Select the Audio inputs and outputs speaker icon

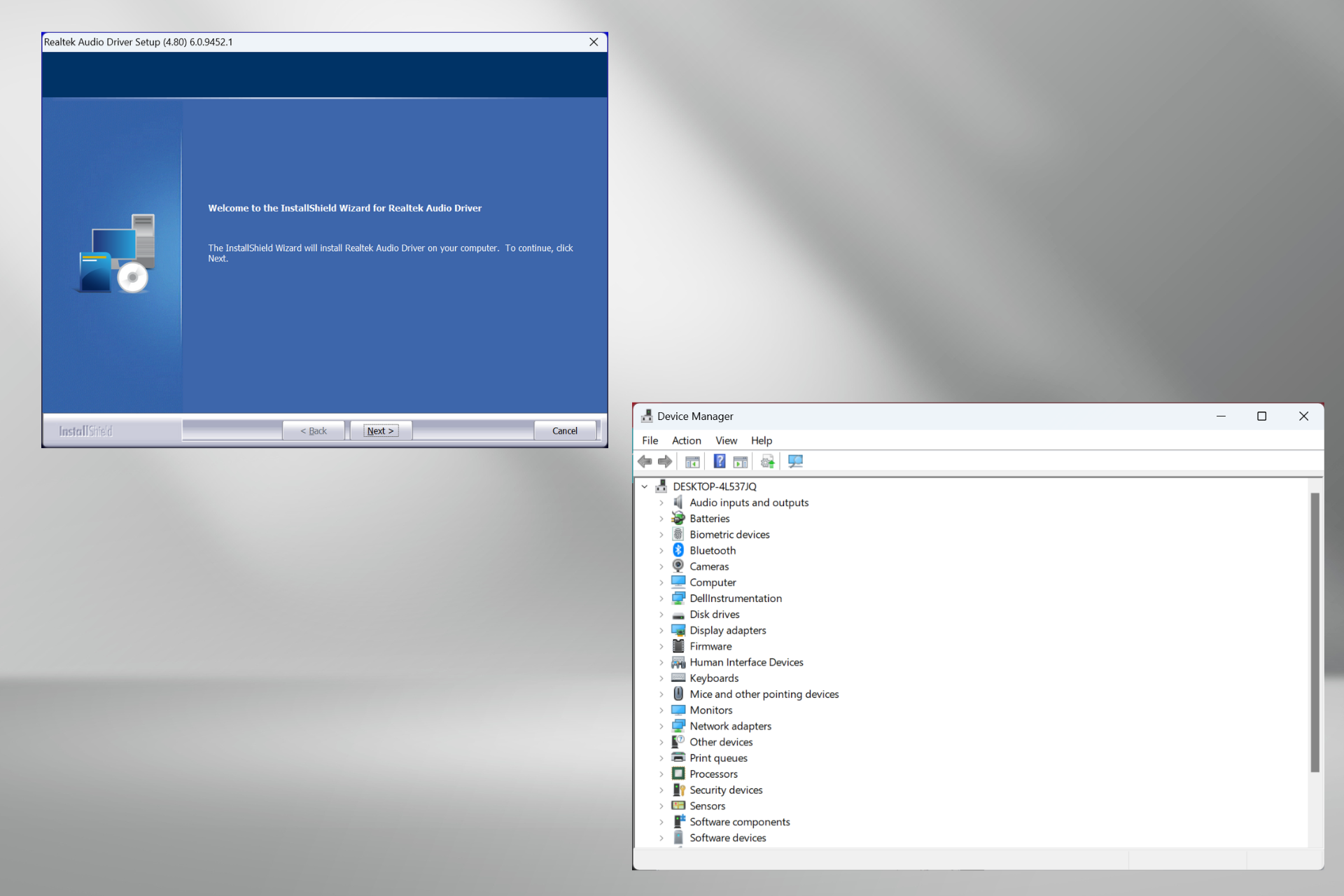pos(678,502)
